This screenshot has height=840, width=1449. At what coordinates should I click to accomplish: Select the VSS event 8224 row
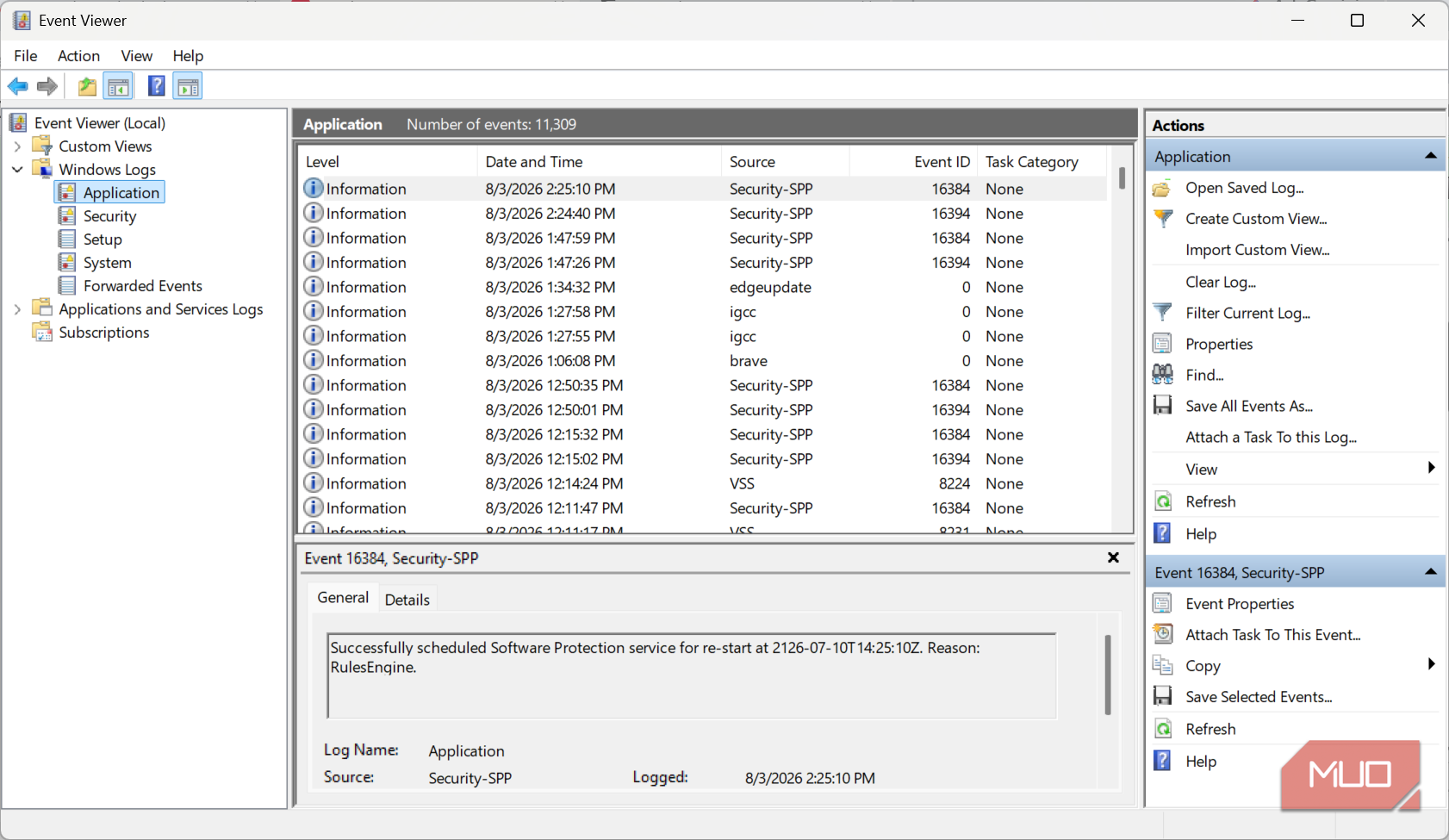[x=703, y=483]
